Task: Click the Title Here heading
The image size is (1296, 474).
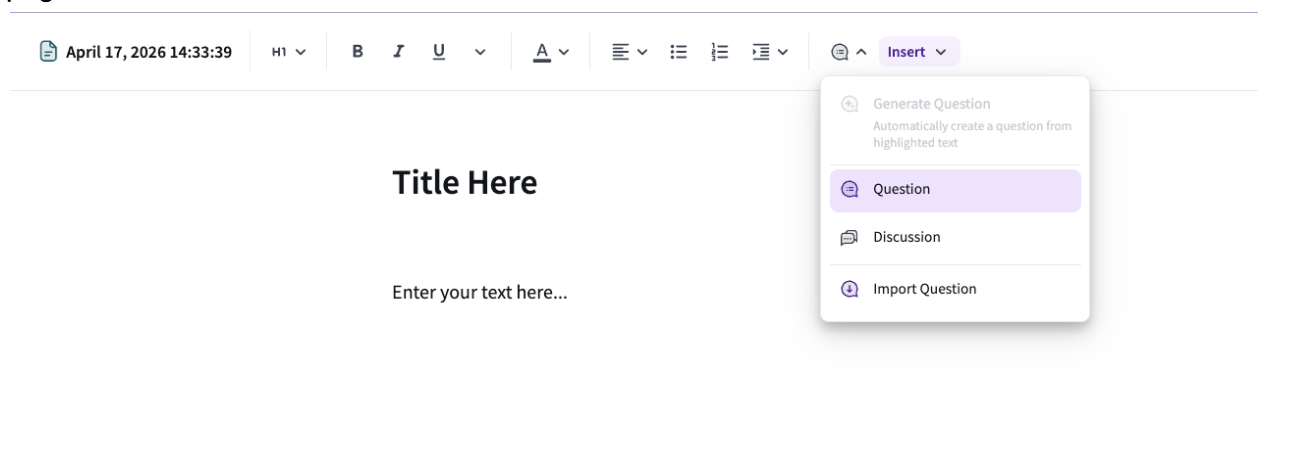Action: (x=464, y=182)
